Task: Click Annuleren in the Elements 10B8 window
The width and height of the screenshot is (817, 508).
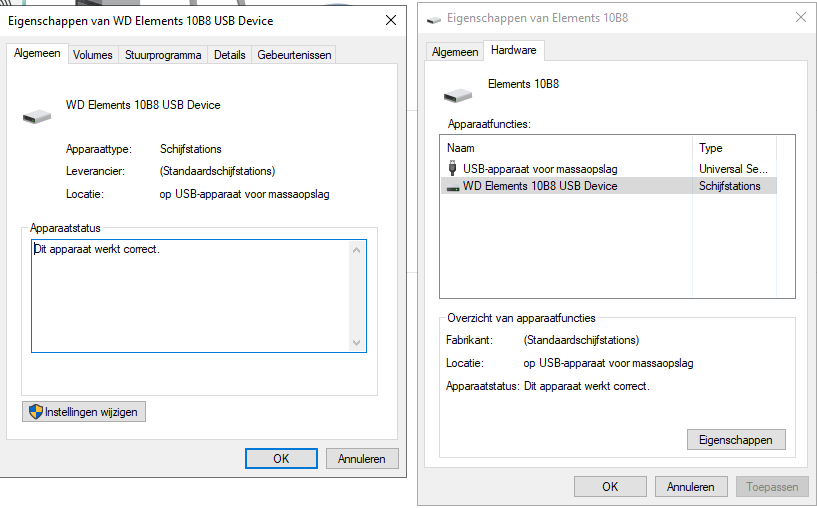Action: 691,487
